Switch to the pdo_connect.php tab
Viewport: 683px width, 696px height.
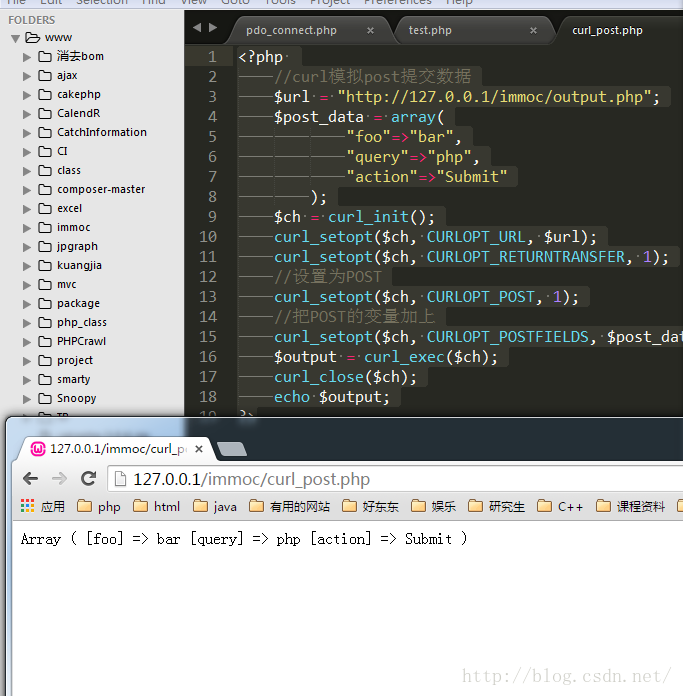pos(291,30)
